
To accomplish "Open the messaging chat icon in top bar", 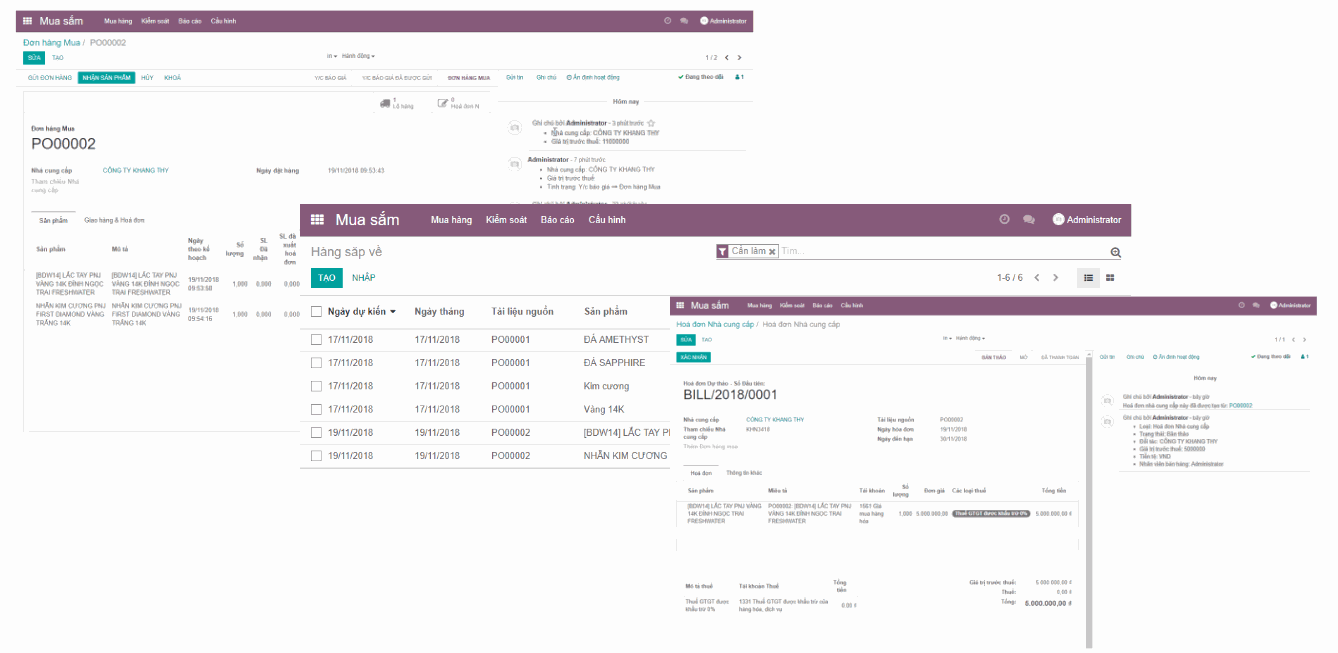I will click(1029, 220).
